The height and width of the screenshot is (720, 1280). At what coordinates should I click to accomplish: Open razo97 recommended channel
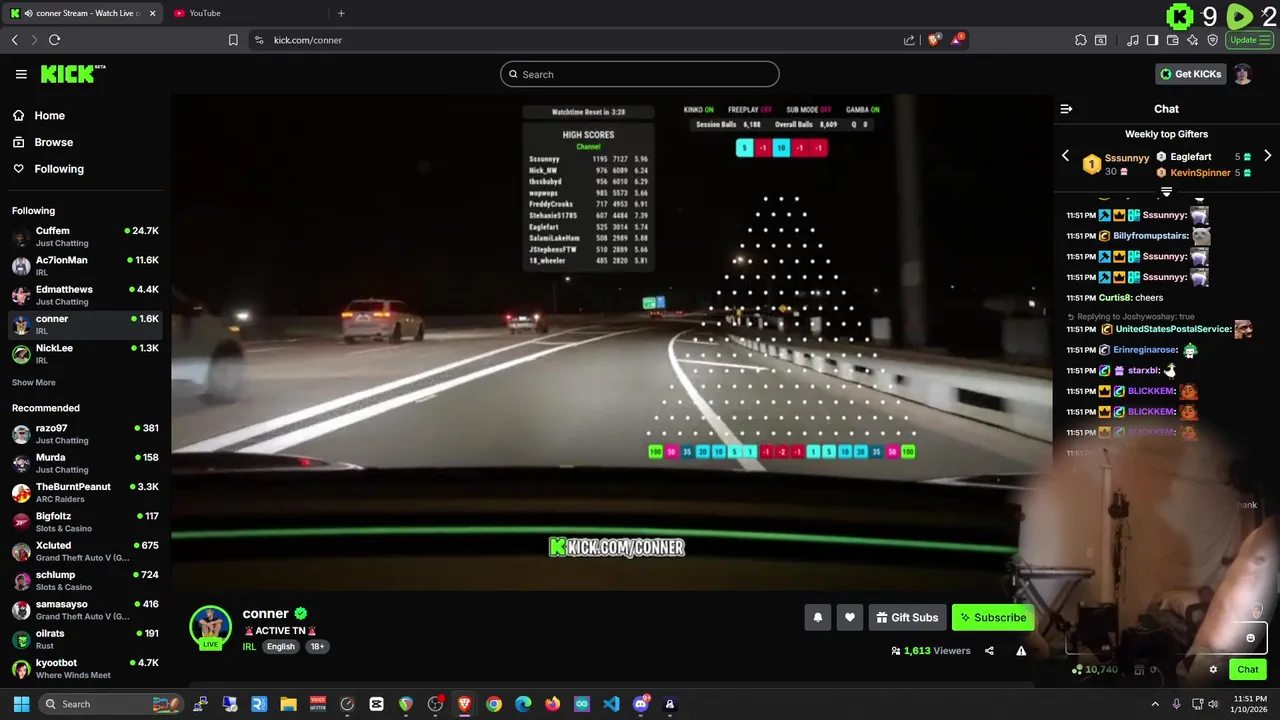[85, 434]
